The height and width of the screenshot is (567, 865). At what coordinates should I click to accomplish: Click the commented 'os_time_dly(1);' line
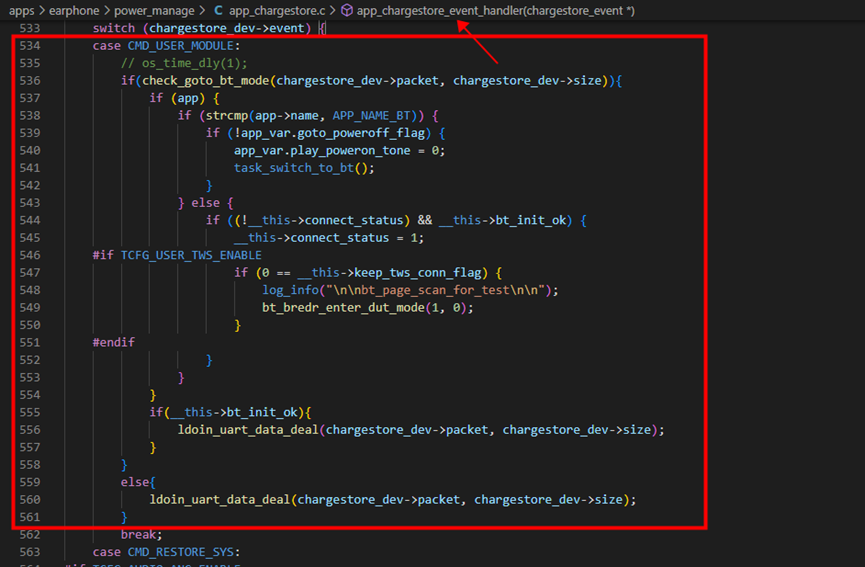click(184, 63)
